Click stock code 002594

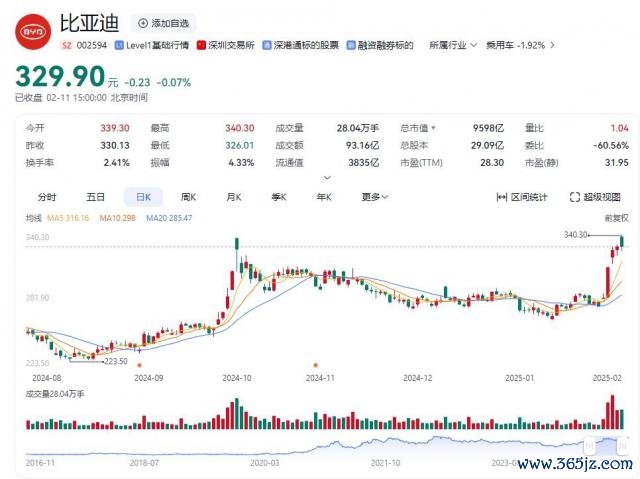[92, 45]
